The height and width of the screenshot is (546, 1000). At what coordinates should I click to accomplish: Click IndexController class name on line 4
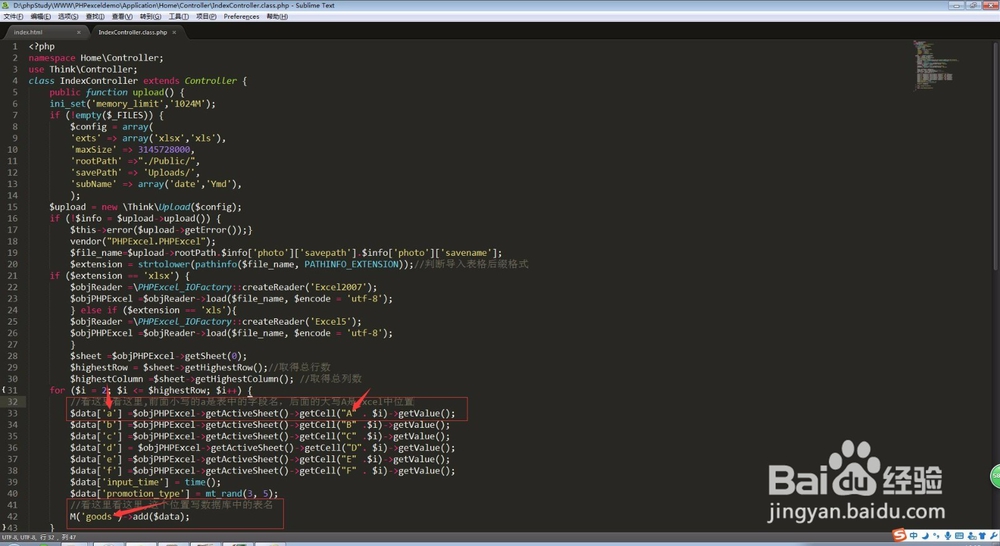coord(99,81)
